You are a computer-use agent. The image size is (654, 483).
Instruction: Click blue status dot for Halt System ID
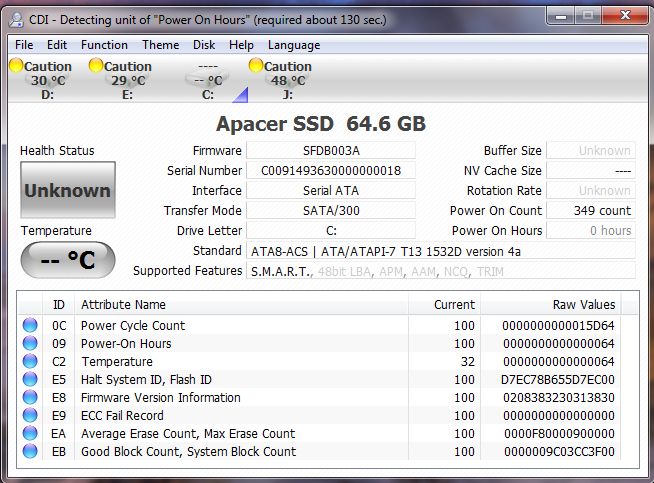click(30, 379)
